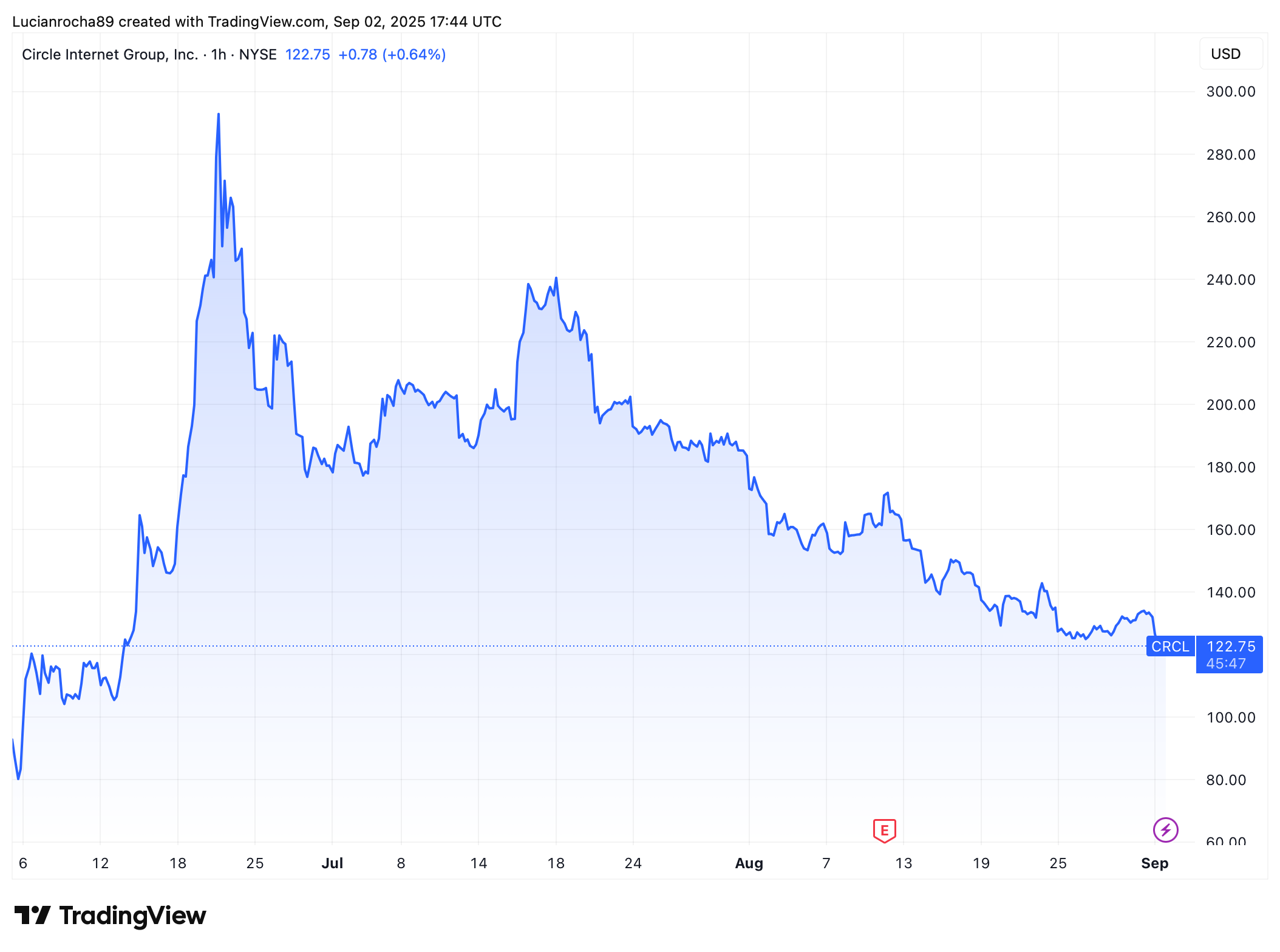Image resolution: width=1280 pixels, height=952 pixels.
Task: Click the +0.78 (+0.64%) change value
Action: tap(392, 55)
